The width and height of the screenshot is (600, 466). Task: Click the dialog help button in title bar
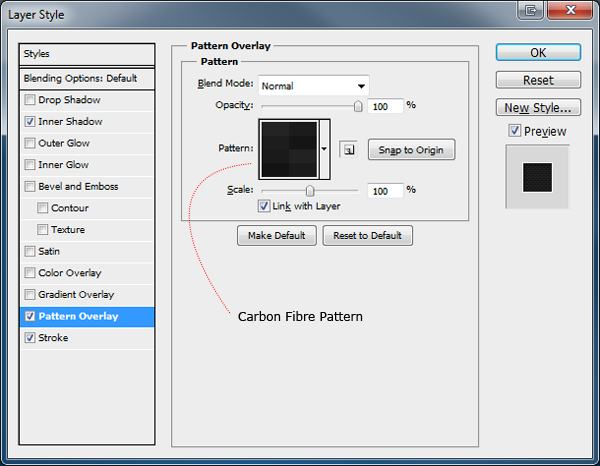point(531,10)
